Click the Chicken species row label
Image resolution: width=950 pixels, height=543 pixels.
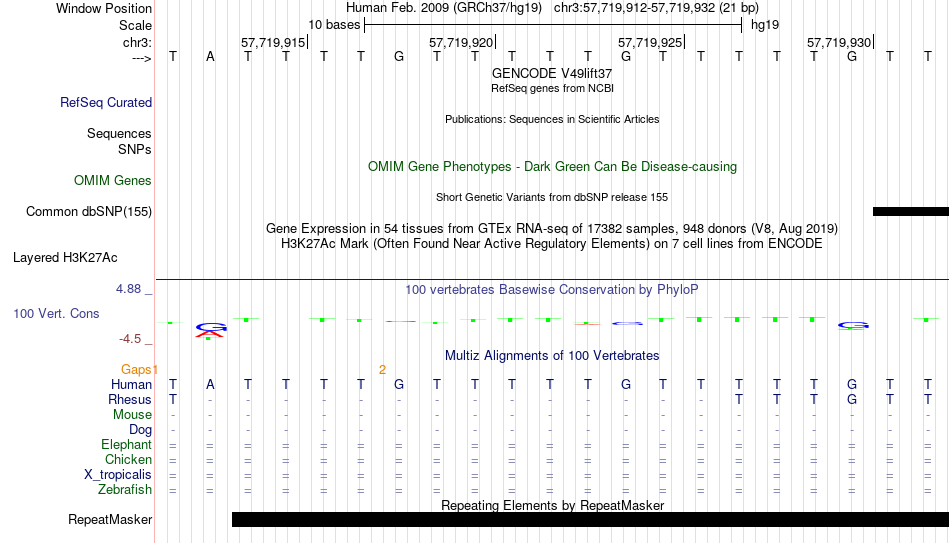coord(128,459)
